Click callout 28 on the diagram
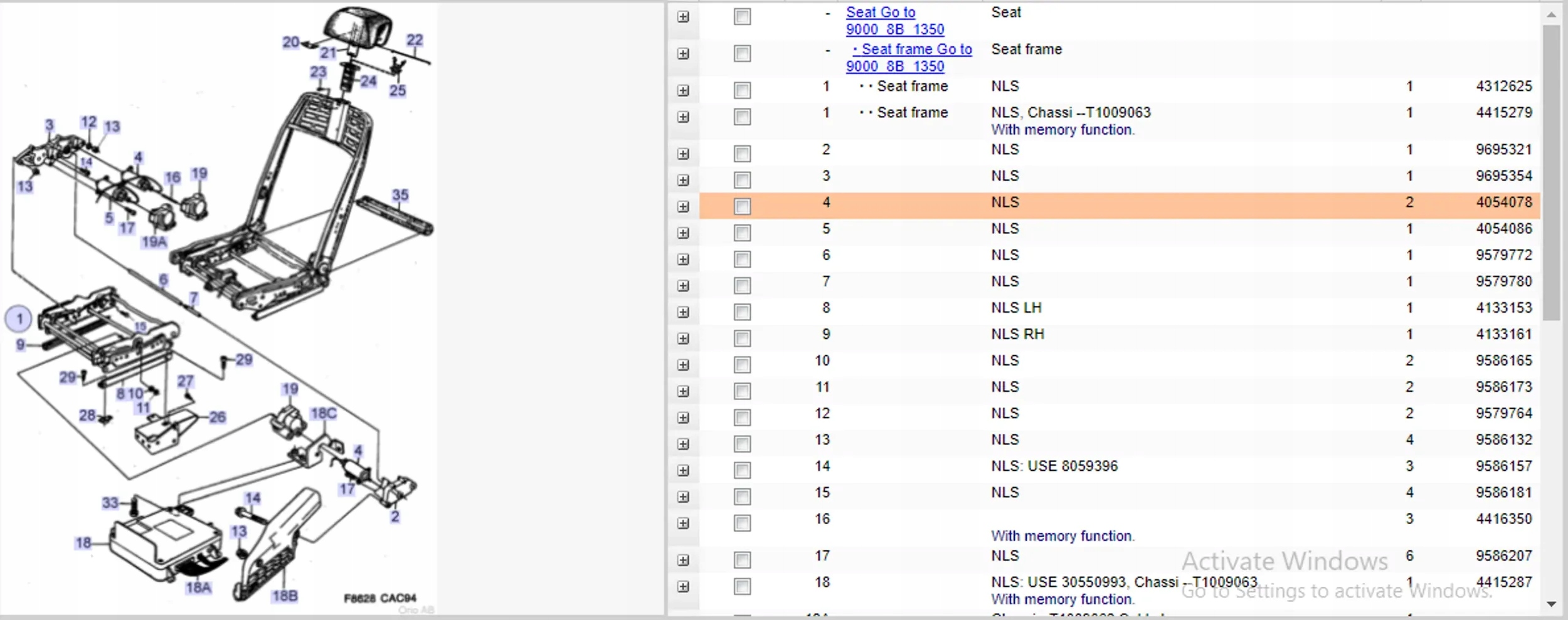This screenshot has height=620, width=1568. (x=87, y=416)
